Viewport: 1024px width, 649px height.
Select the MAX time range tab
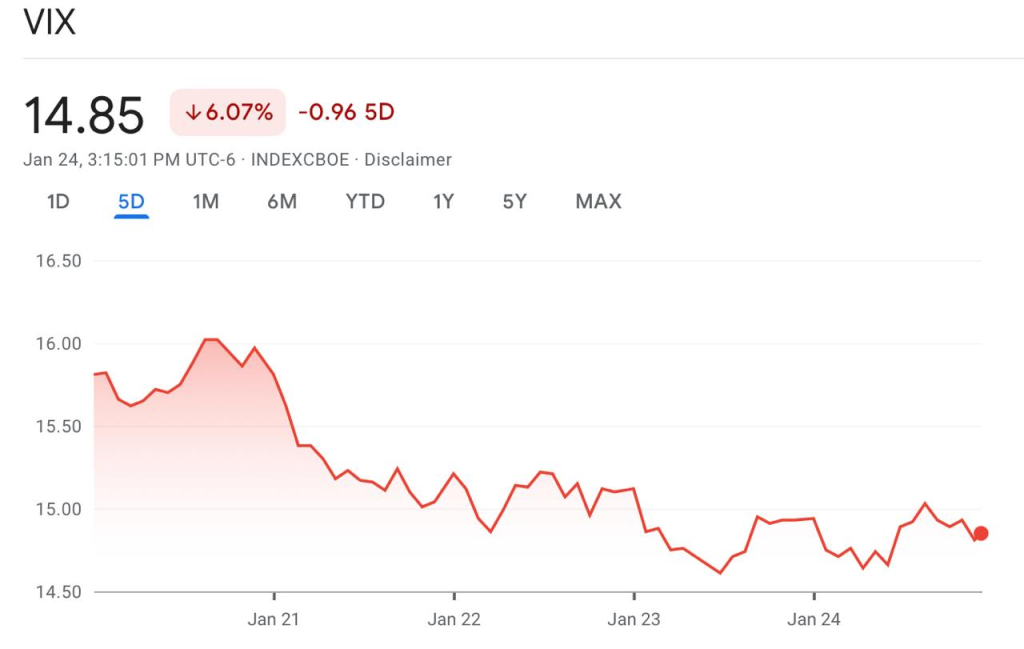598,201
